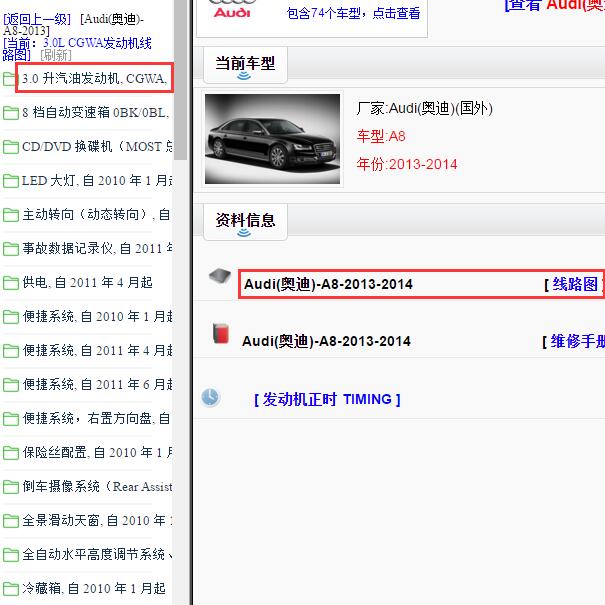Image resolution: width=605 pixels, height=605 pixels.
Task: Click 查看 Audi(奥迪) link at top right
Action: click(554, 5)
